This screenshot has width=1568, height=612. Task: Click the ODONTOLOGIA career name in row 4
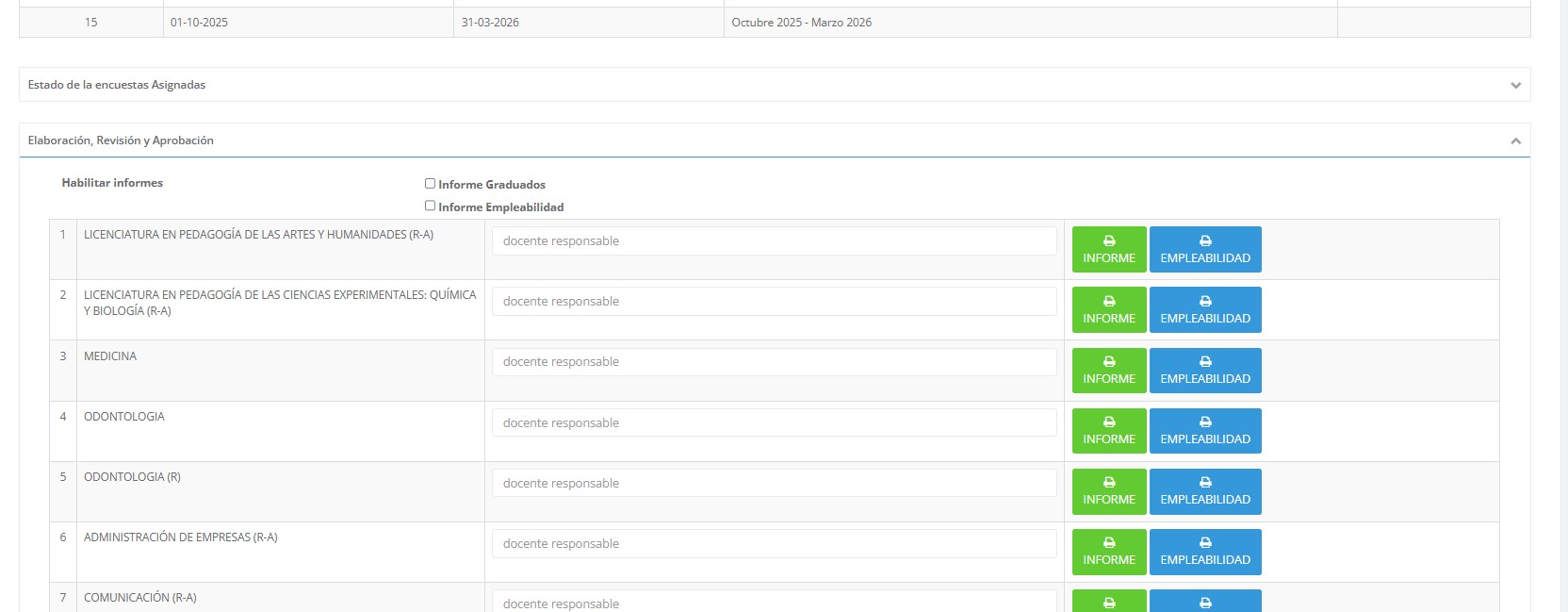124,417
